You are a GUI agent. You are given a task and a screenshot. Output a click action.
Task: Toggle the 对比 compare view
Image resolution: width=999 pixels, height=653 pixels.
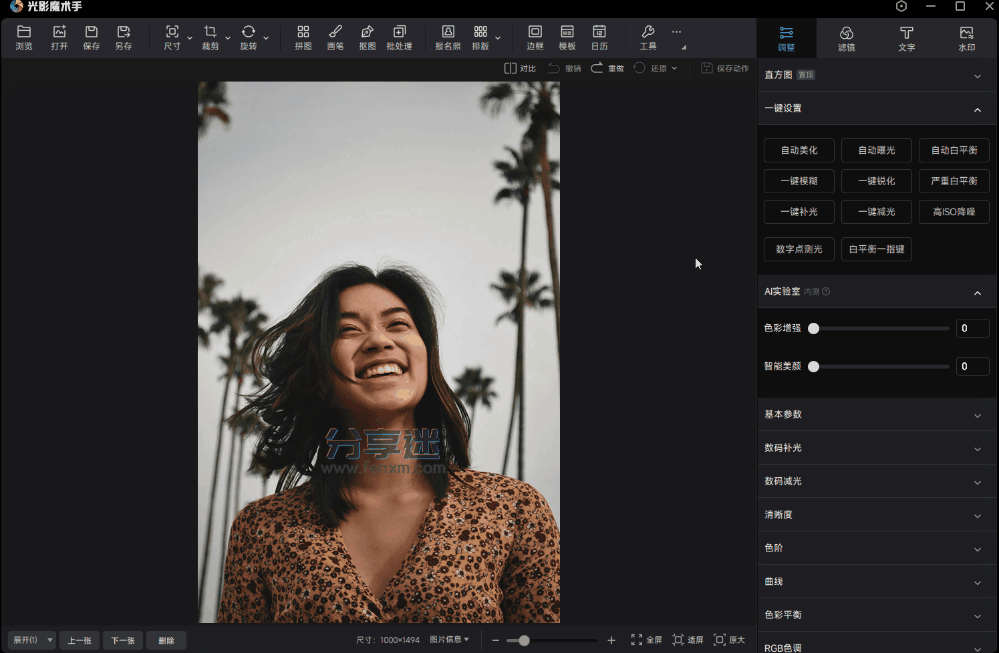click(520, 68)
